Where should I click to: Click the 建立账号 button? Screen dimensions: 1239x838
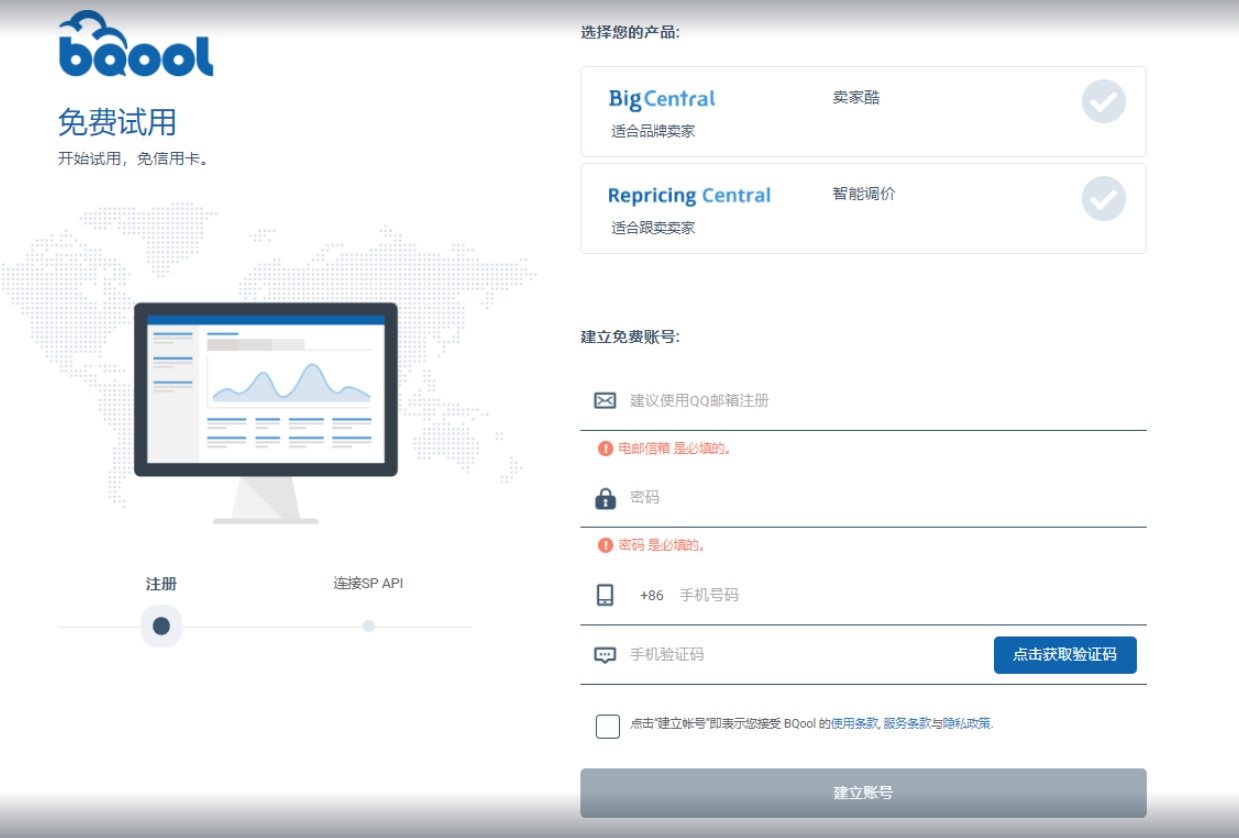tap(863, 793)
